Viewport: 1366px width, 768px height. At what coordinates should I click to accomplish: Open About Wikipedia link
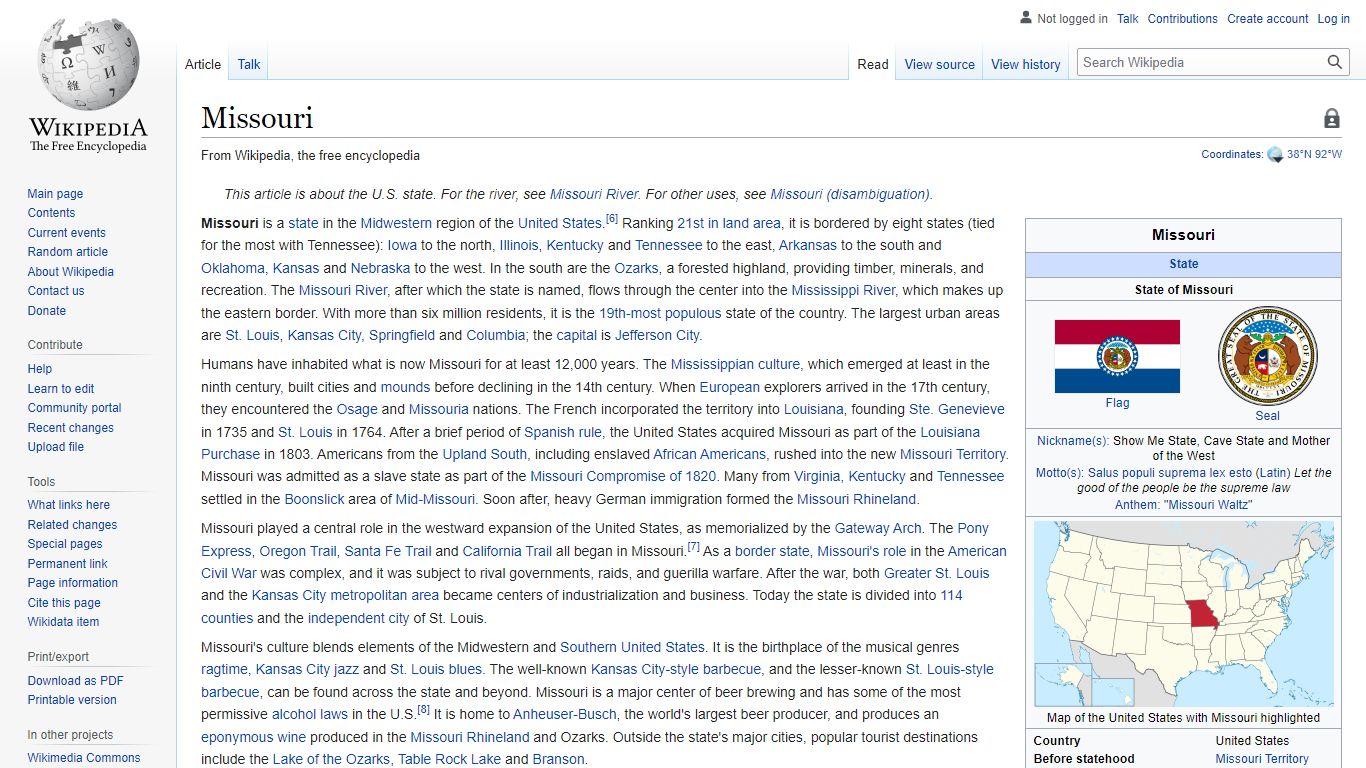tap(70, 272)
